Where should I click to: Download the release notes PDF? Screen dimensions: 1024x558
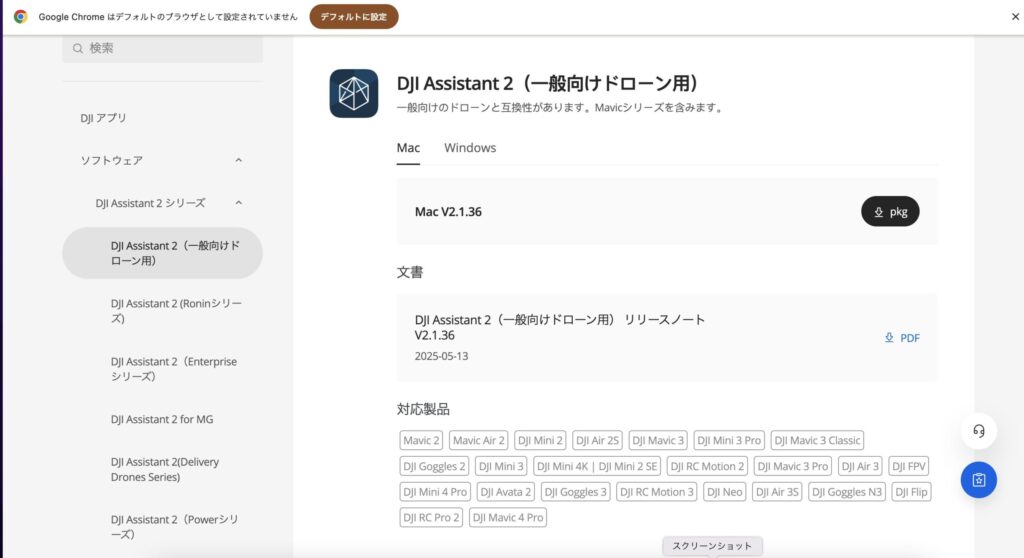(x=902, y=338)
